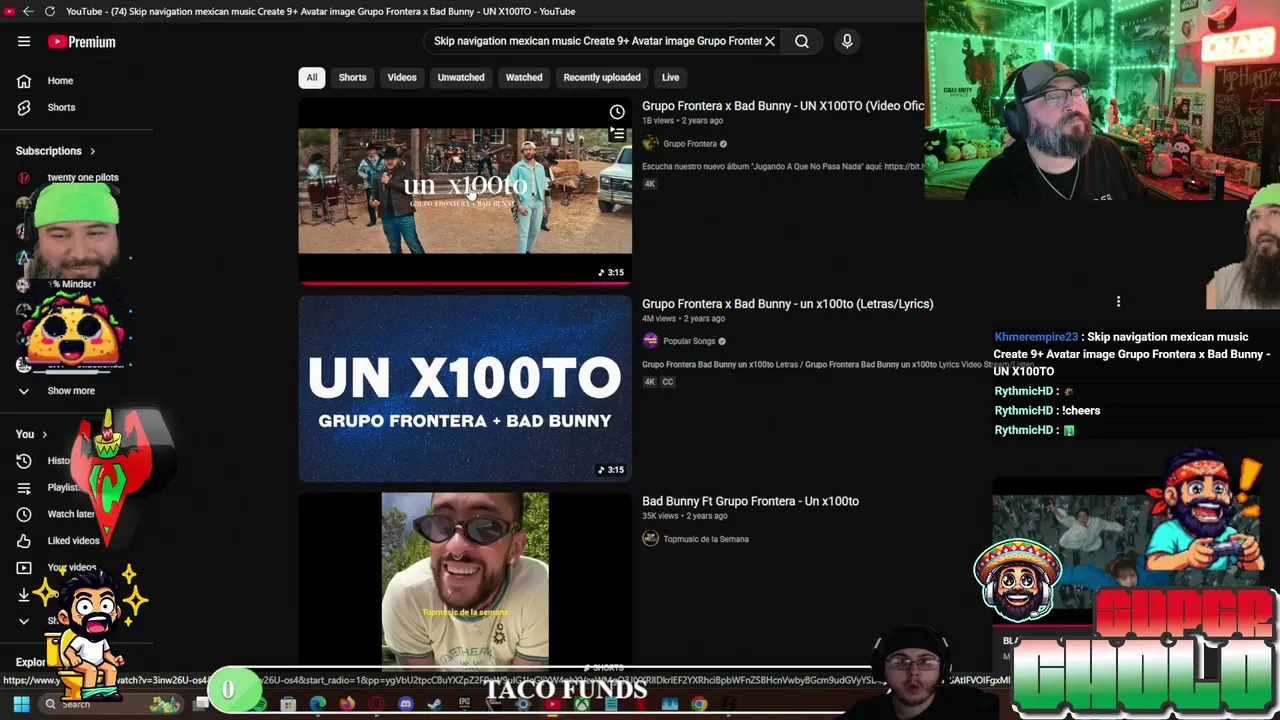Click the Watch later clock icon in sidebar
Viewport: 1280px width, 720px height.
click(x=24, y=514)
